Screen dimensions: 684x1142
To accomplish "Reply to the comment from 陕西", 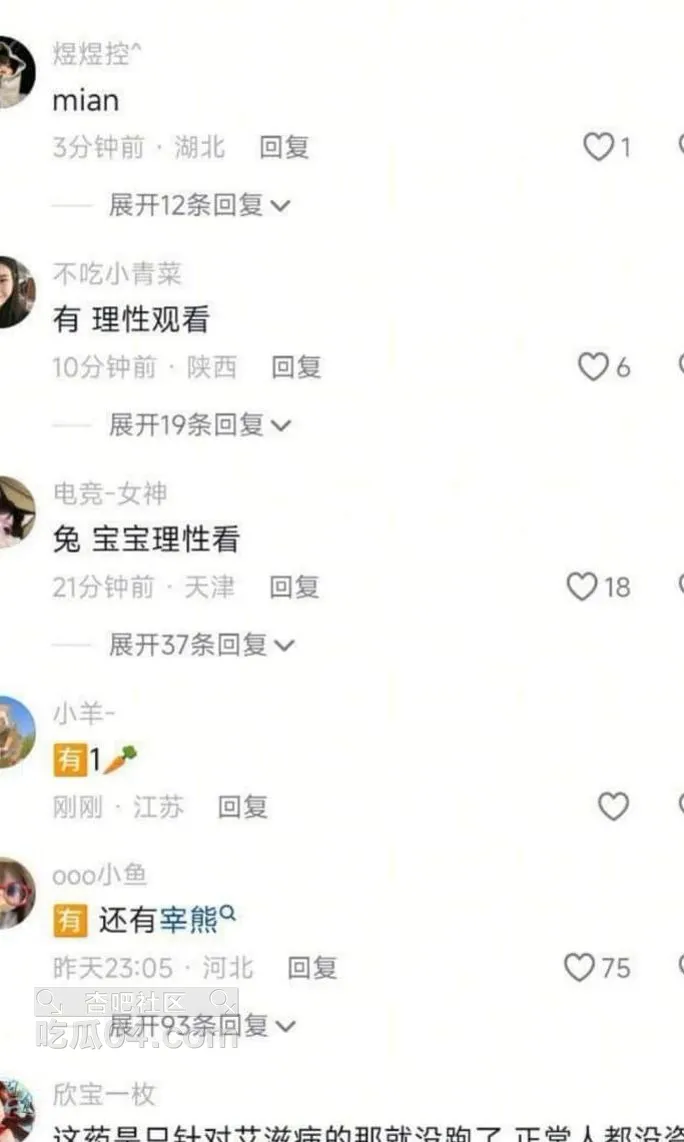I will click(296, 367).
